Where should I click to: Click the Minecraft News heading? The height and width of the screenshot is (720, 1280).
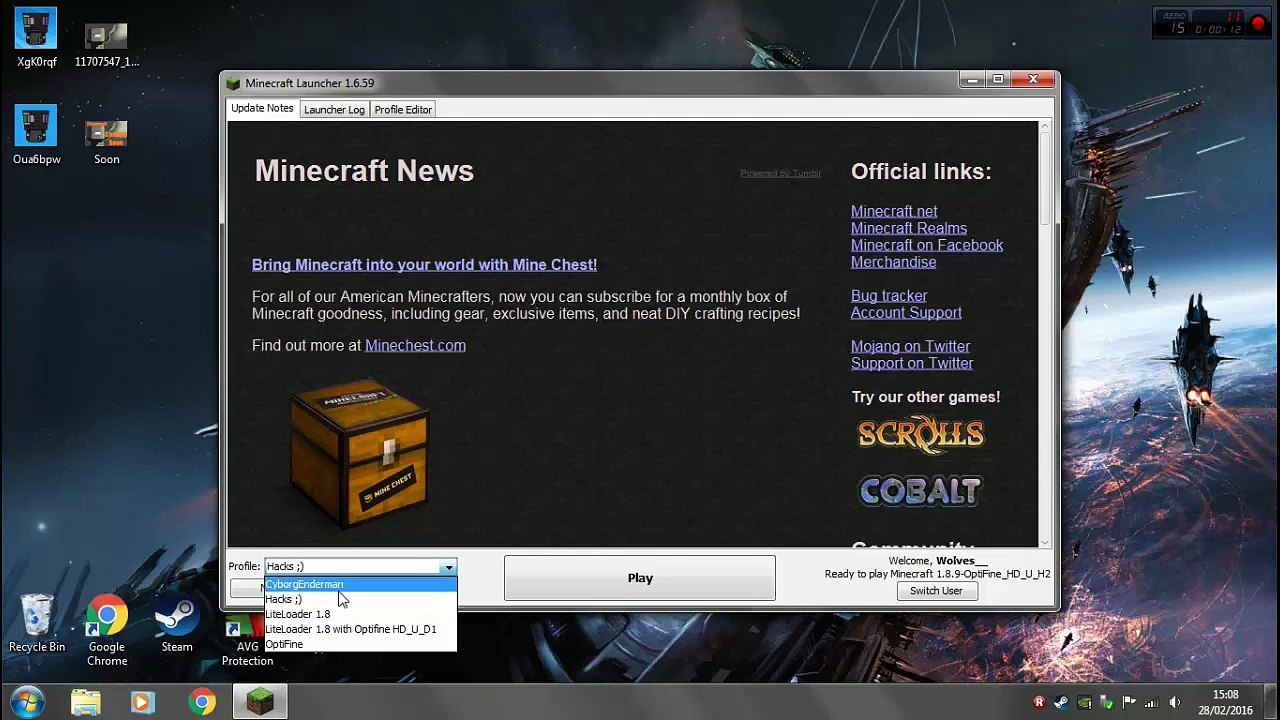coord(364,171)
